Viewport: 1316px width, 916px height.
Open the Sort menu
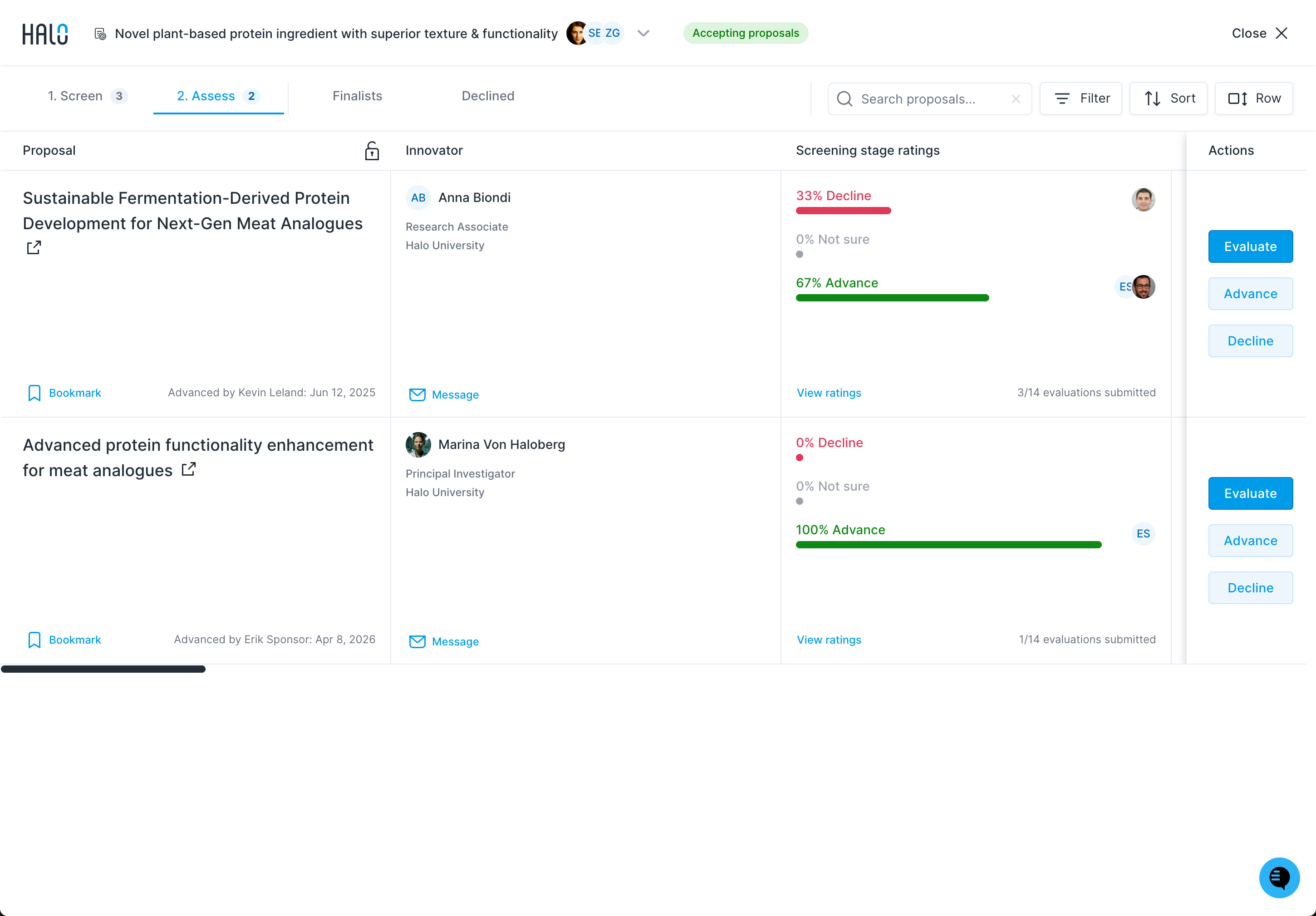click(1168, 98)
